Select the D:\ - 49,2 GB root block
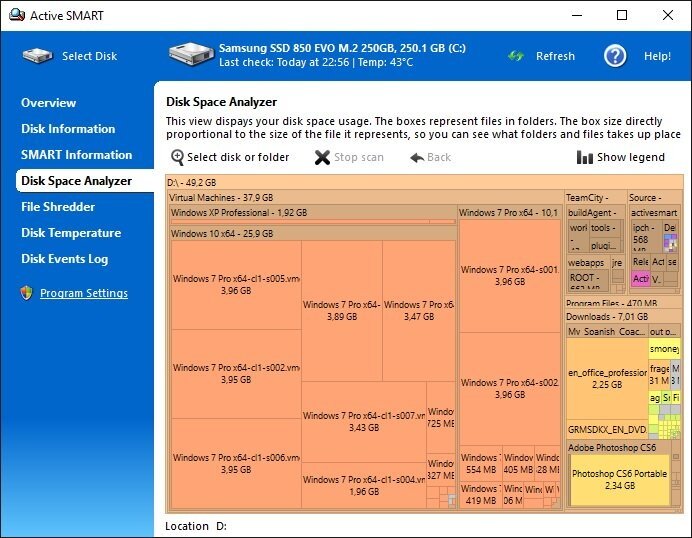This screenshot has height=538, width=692. (425, 182)
